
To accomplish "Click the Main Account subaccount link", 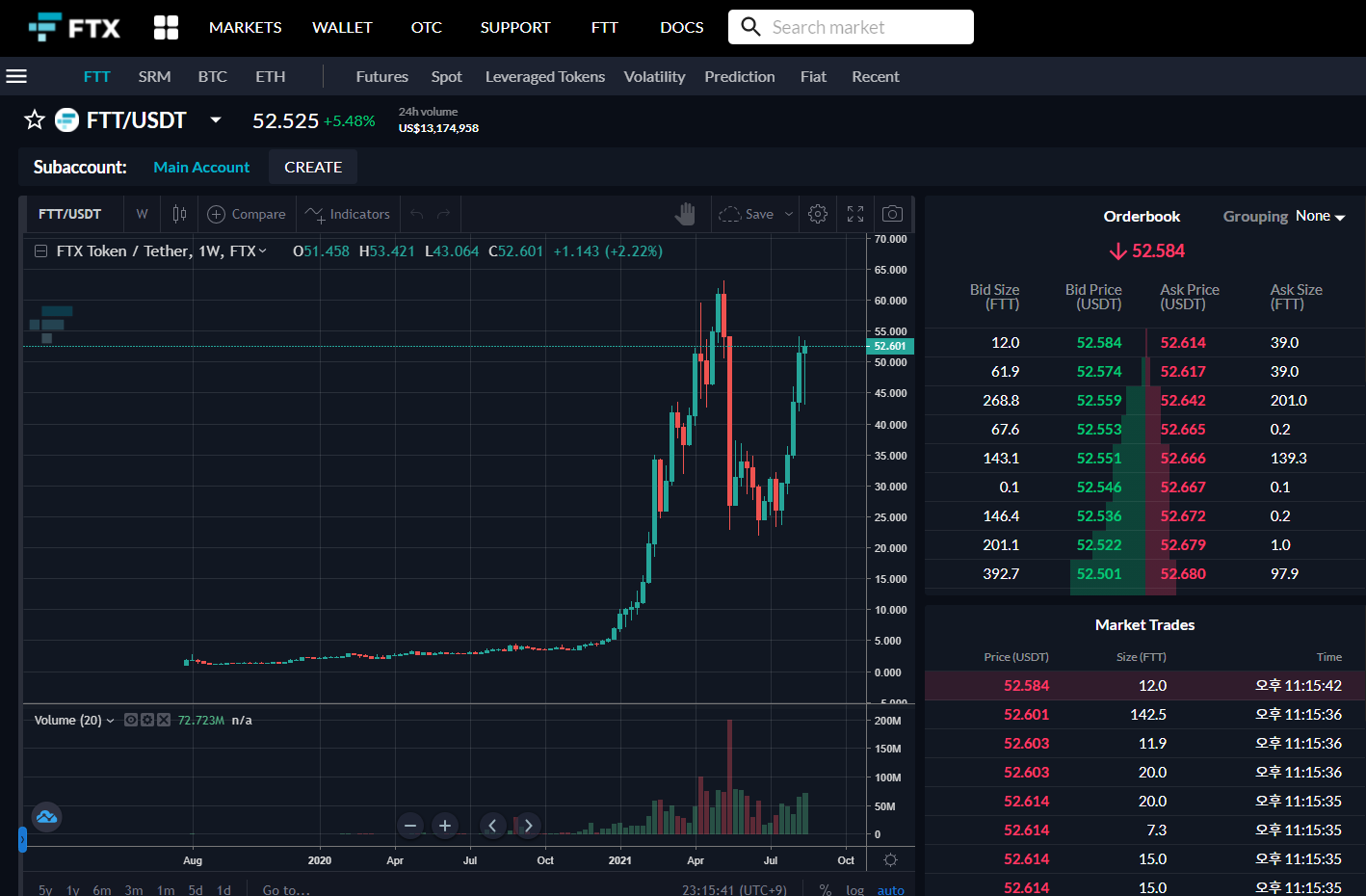I will tap(201, 167).
